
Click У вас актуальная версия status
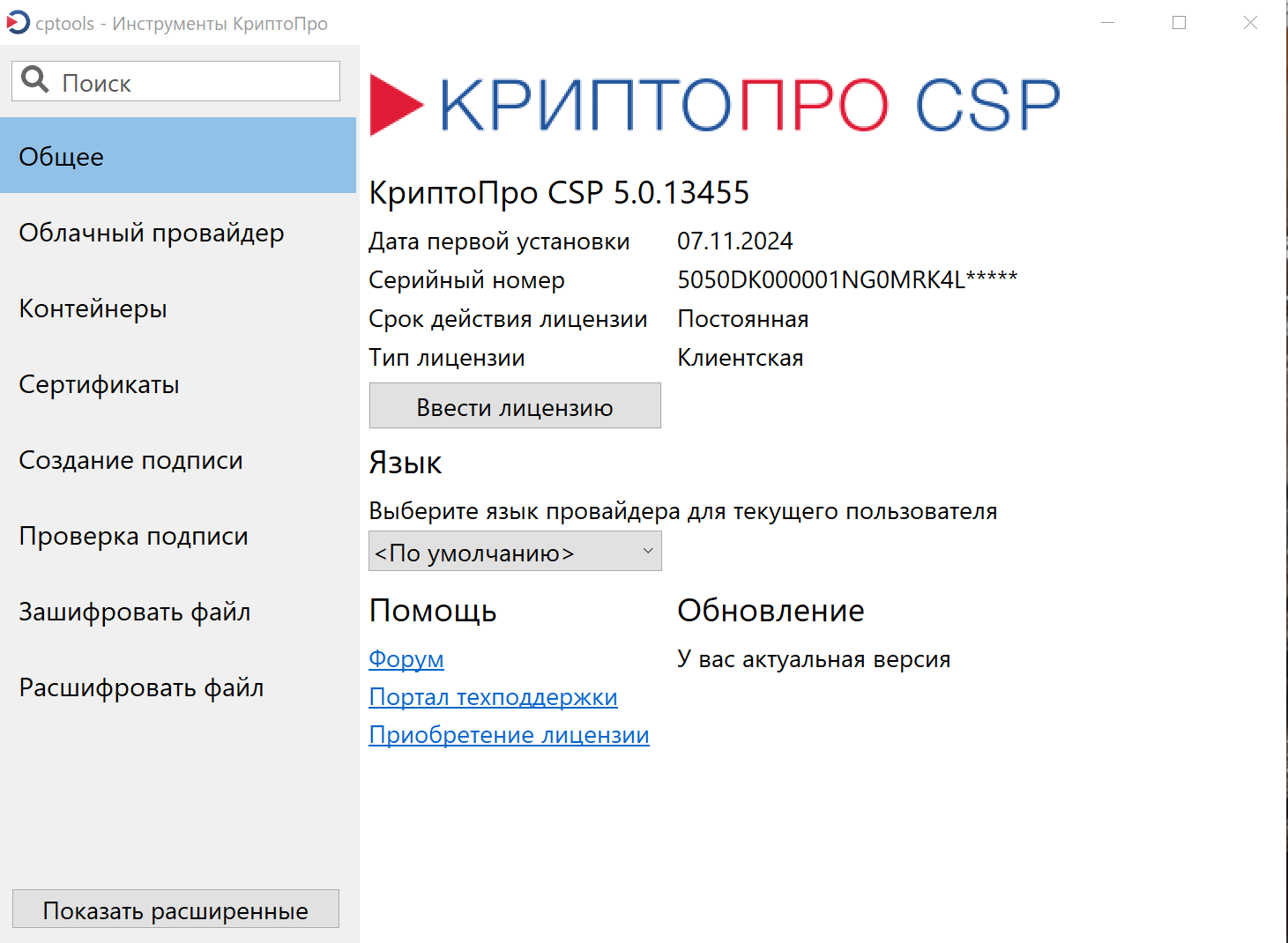coord(814,659)
